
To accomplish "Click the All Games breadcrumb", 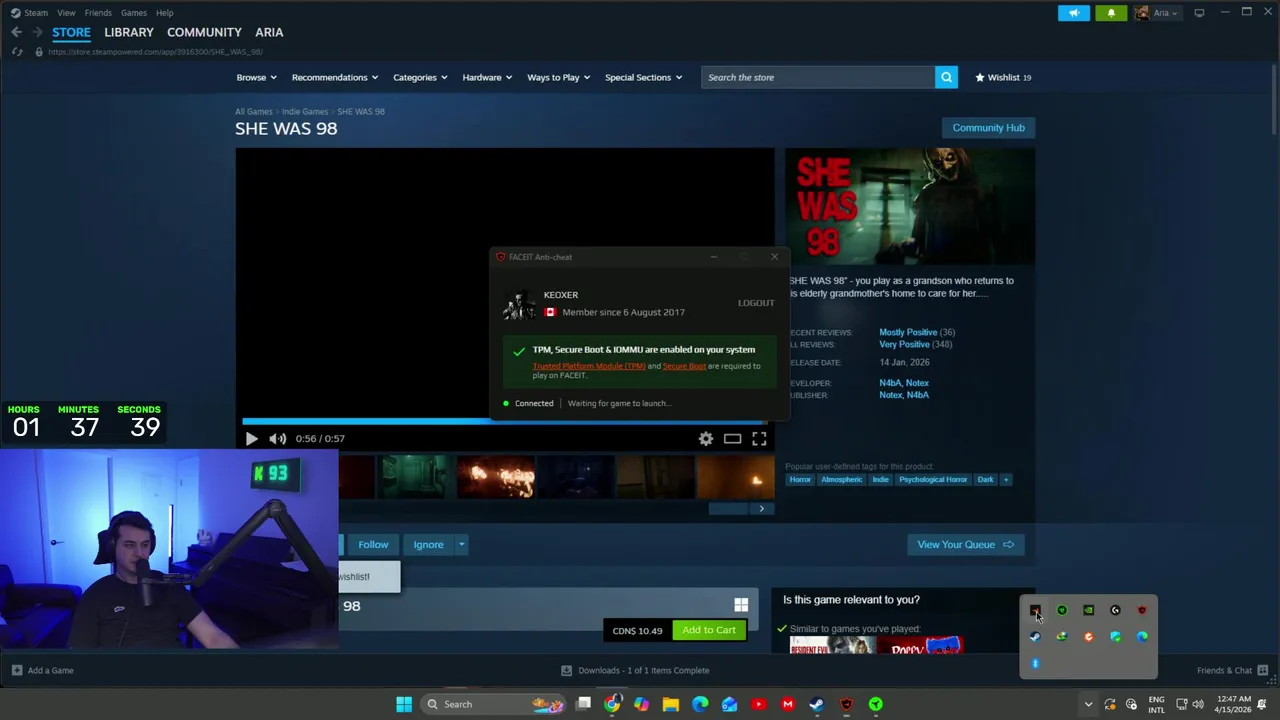I will [x=253, y=112].
